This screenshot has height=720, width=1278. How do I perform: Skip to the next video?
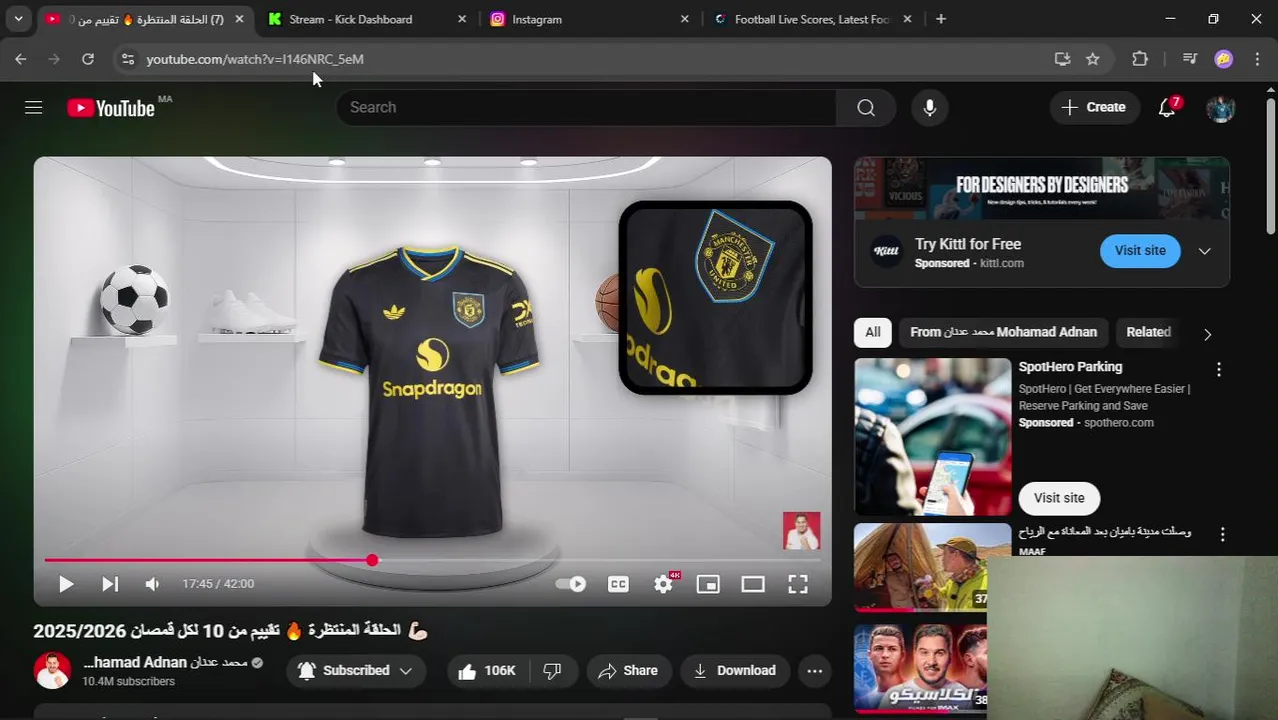coord(110,584)
